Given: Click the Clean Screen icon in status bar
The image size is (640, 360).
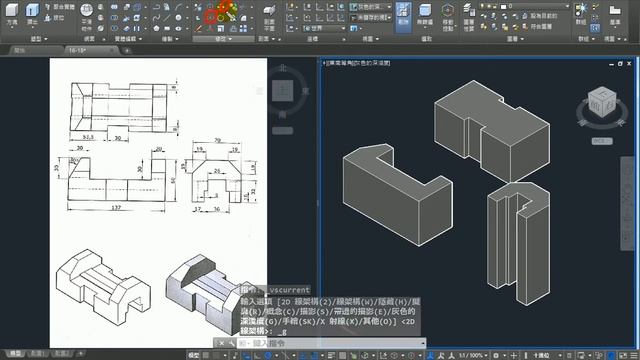Looking at the screenshot, I should pyautogui.click(x=623, y=356).
